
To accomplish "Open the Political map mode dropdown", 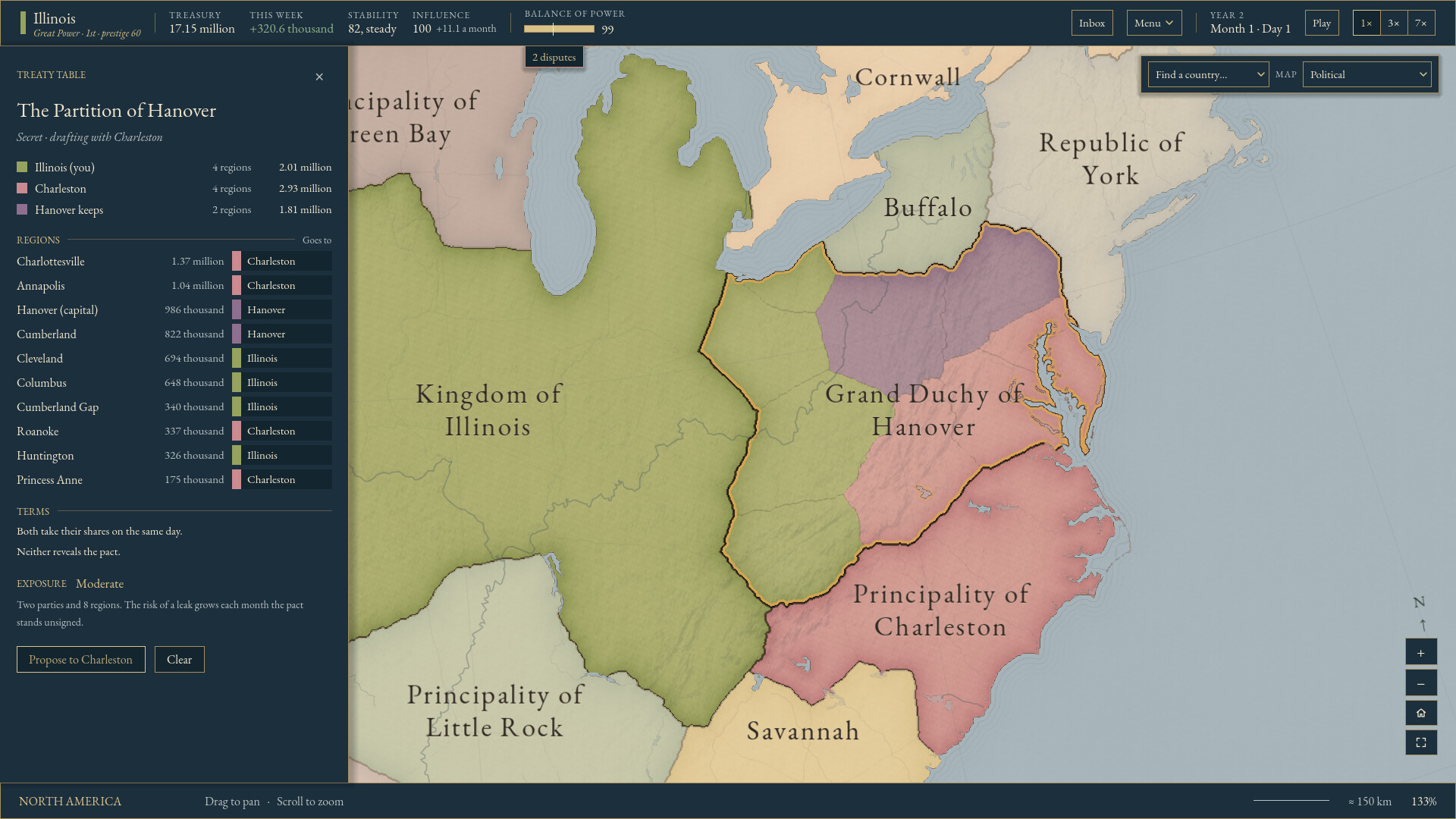I will tap(1367, 74).
